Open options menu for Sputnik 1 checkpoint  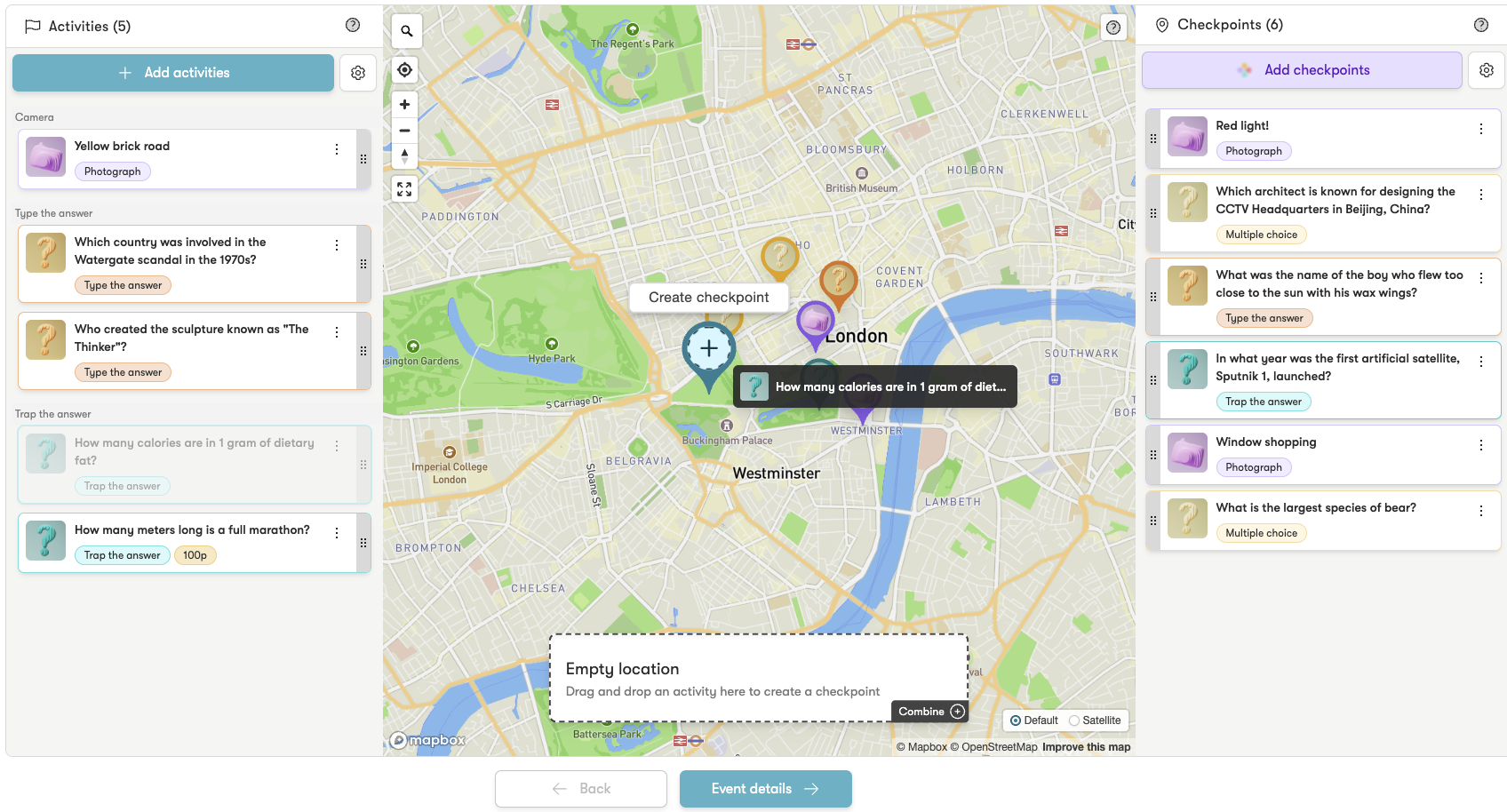click(x=1481, y=362)
